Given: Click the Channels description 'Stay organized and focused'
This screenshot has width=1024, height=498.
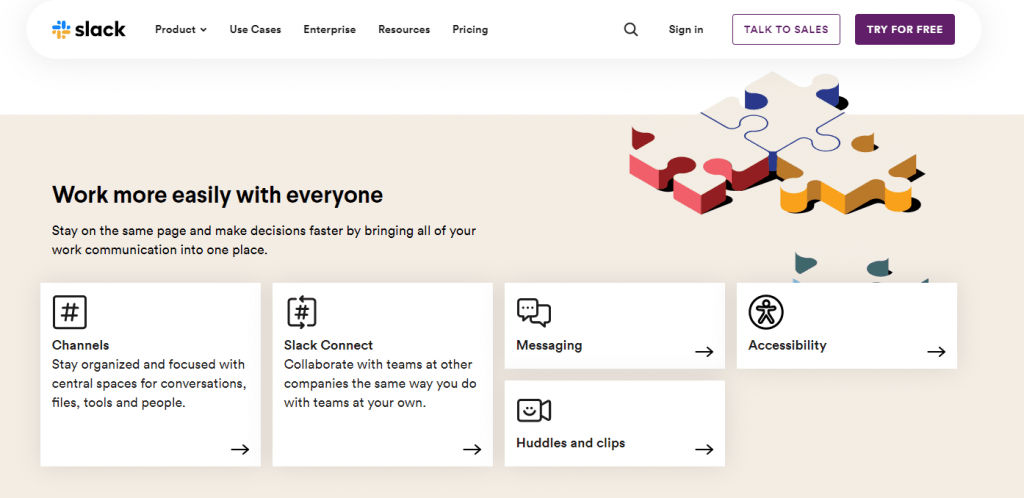Looking at the screenshot, I should point(149,384).
